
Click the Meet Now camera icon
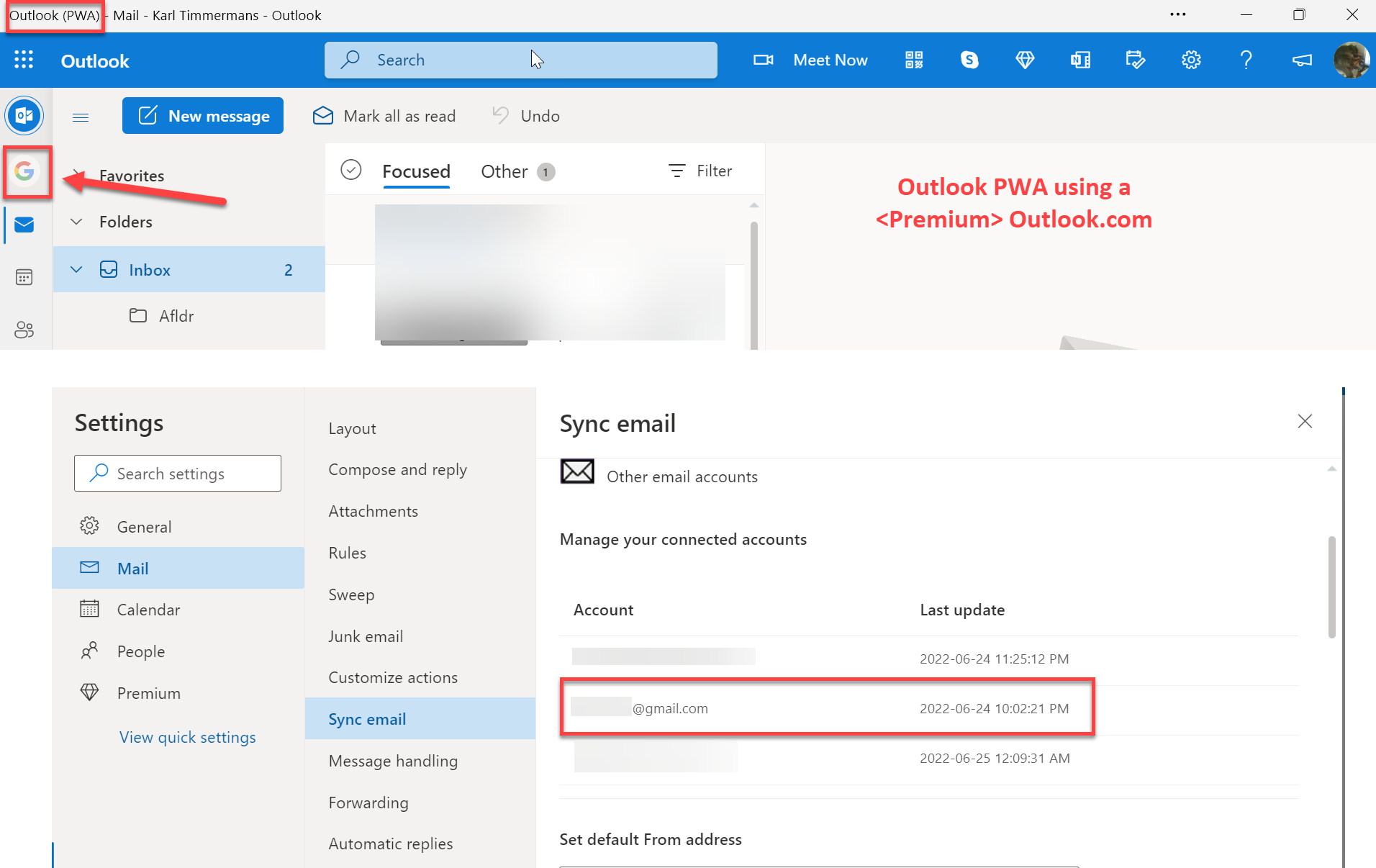(763, 60)
